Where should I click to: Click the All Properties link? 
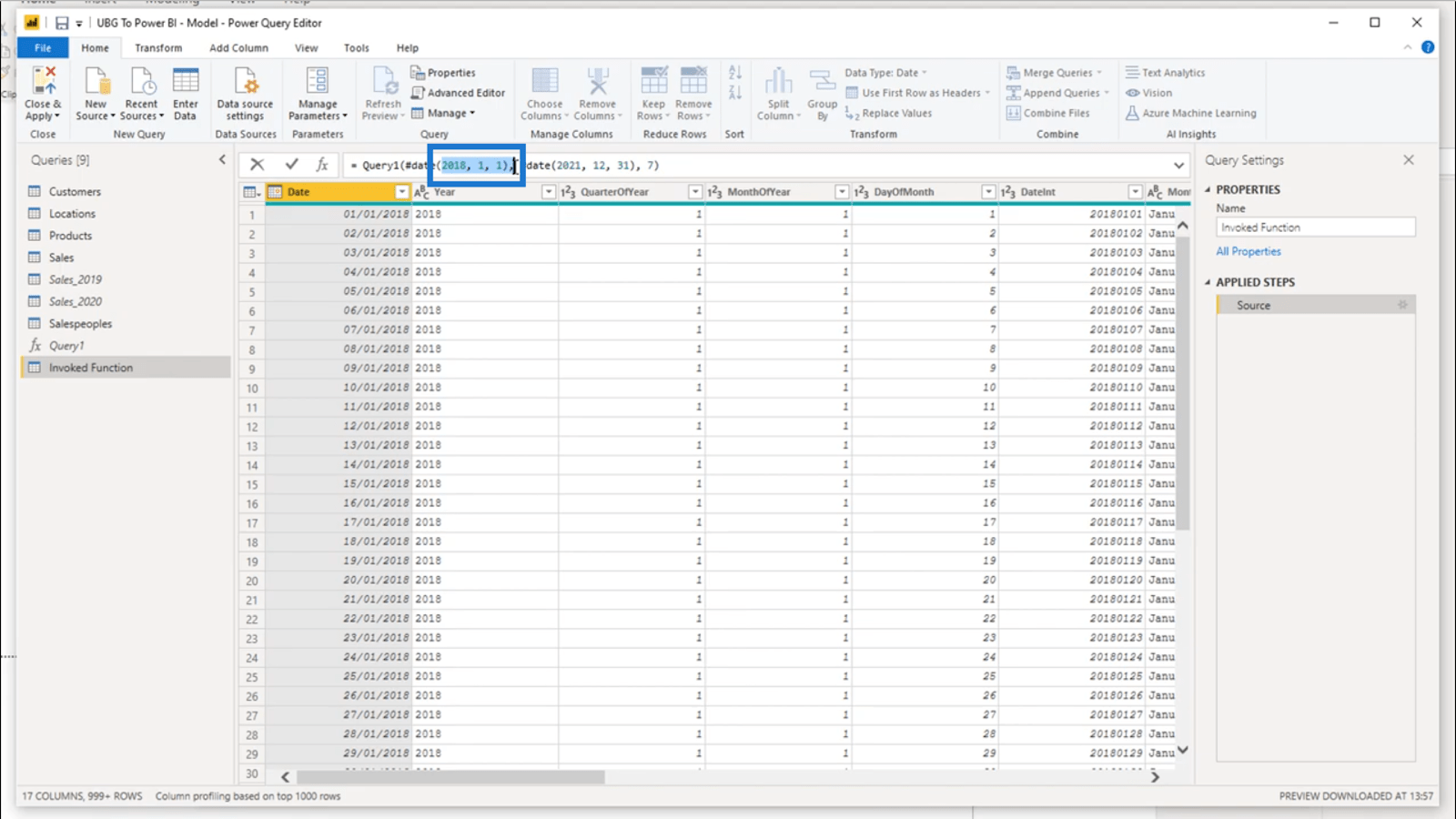coord(1249,251)
